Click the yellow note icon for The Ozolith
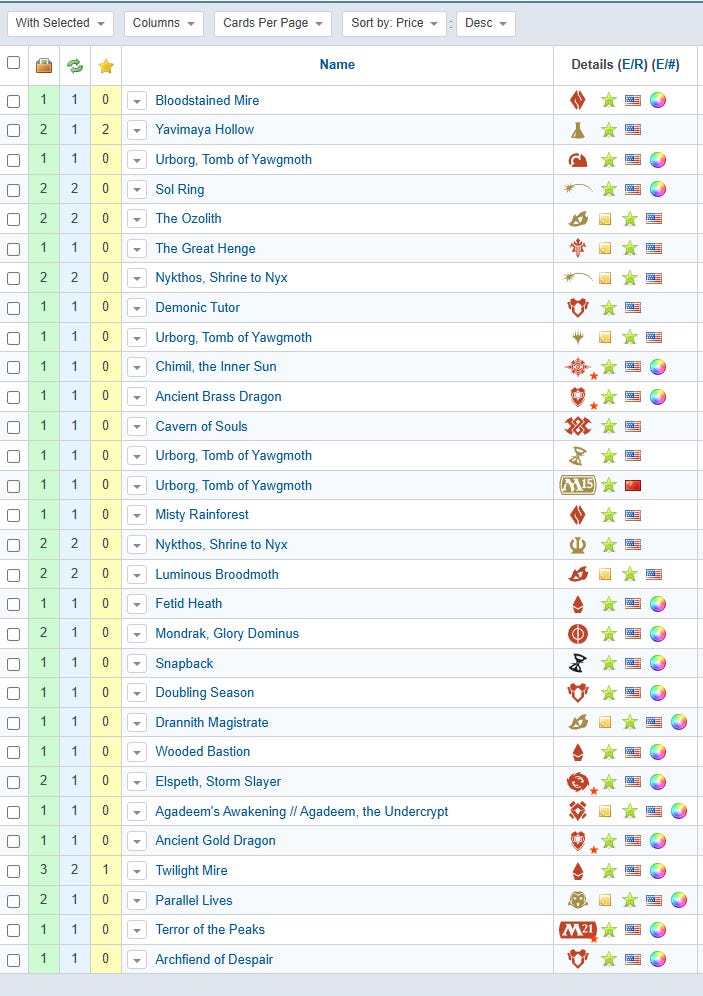703x996 pixels. [x=605, y=219]
